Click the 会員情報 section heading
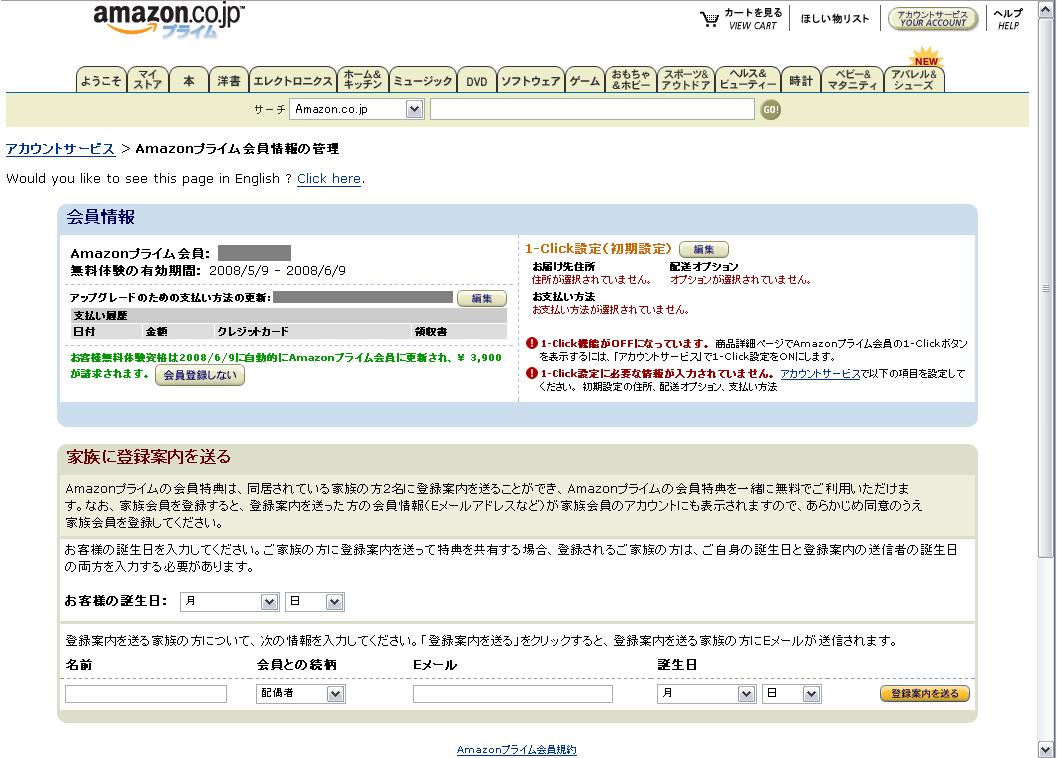The height and width of the screenshot is (758, 1057). 100,217
